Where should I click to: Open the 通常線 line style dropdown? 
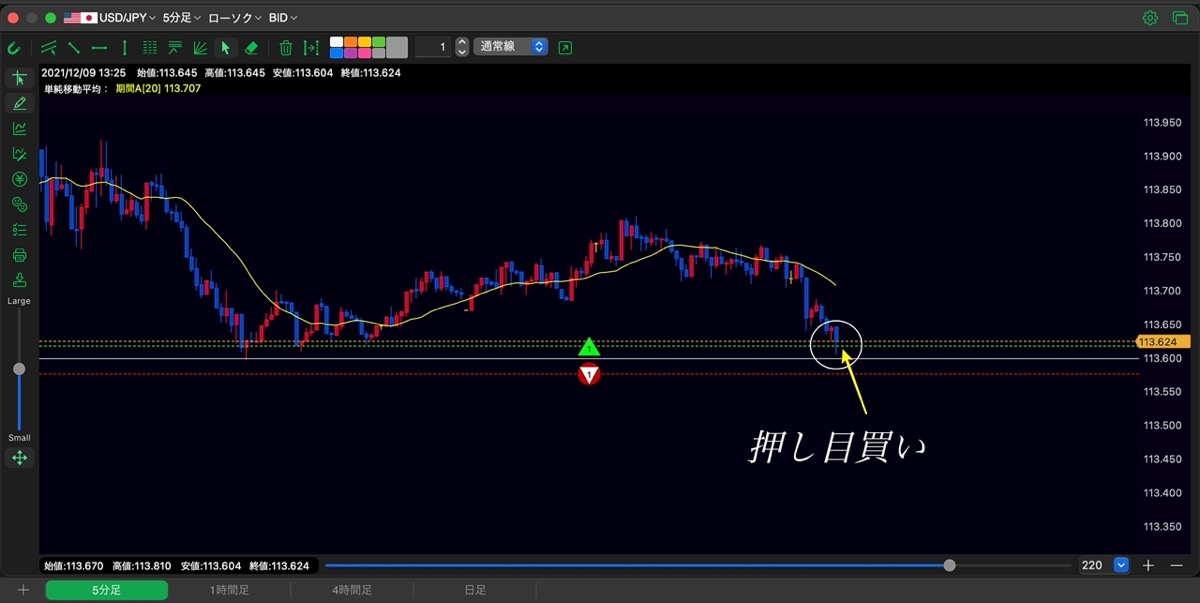click(511, 47)
